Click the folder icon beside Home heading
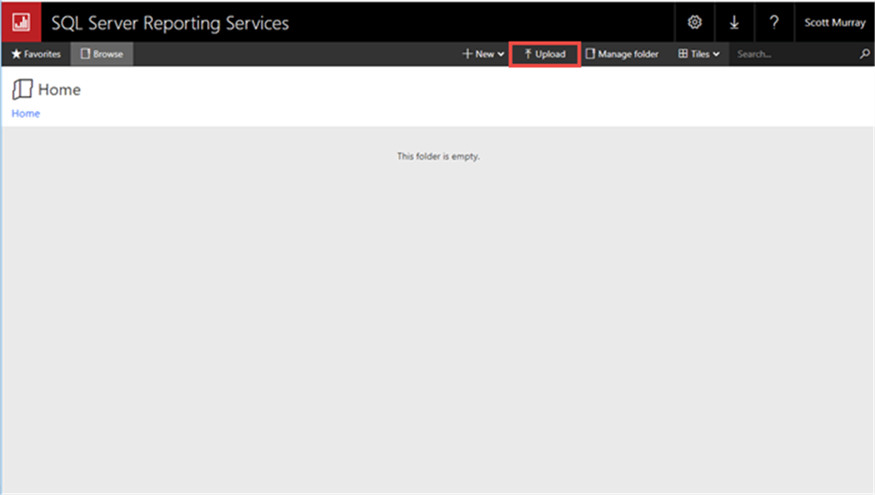 (22, 89)
